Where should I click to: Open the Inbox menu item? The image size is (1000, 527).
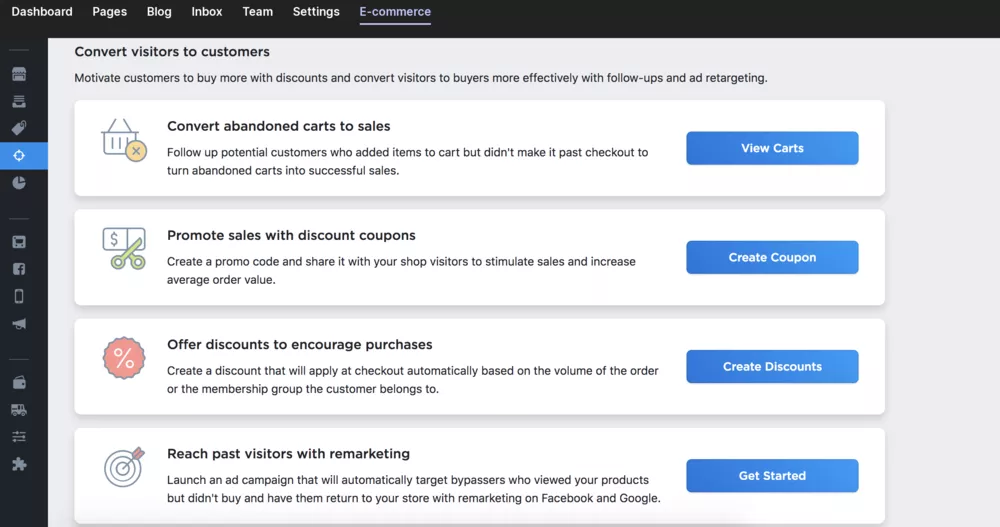207,11
